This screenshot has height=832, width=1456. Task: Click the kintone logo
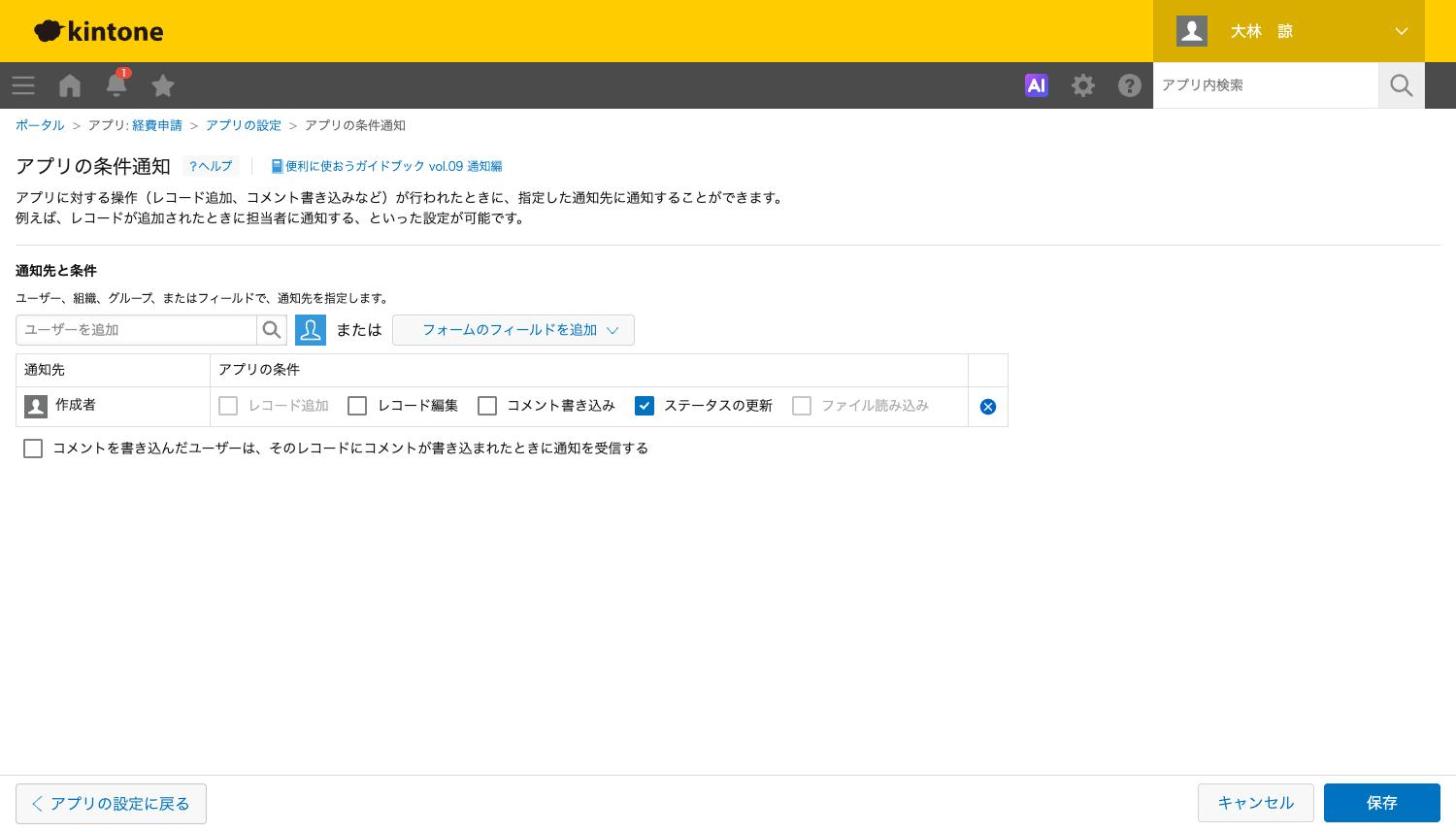click(98, 31)
